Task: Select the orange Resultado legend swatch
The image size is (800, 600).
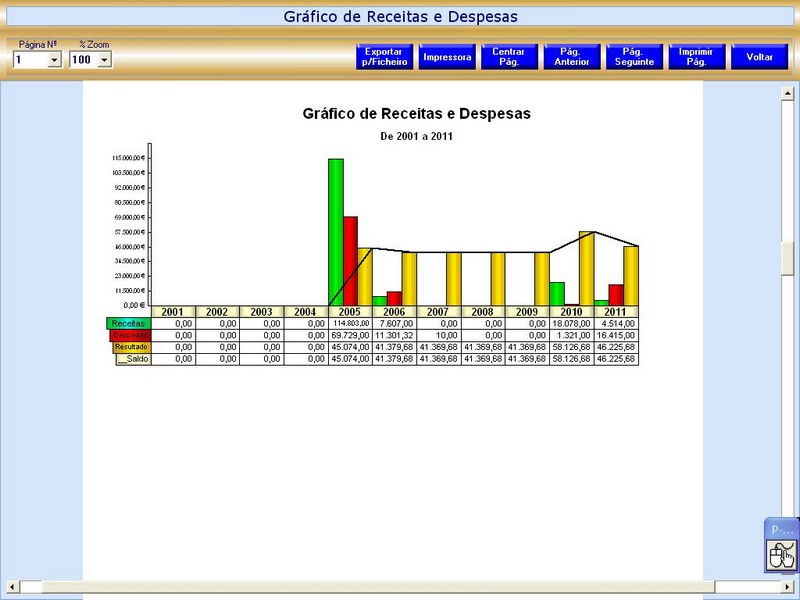Action: (x=132, y=347)
